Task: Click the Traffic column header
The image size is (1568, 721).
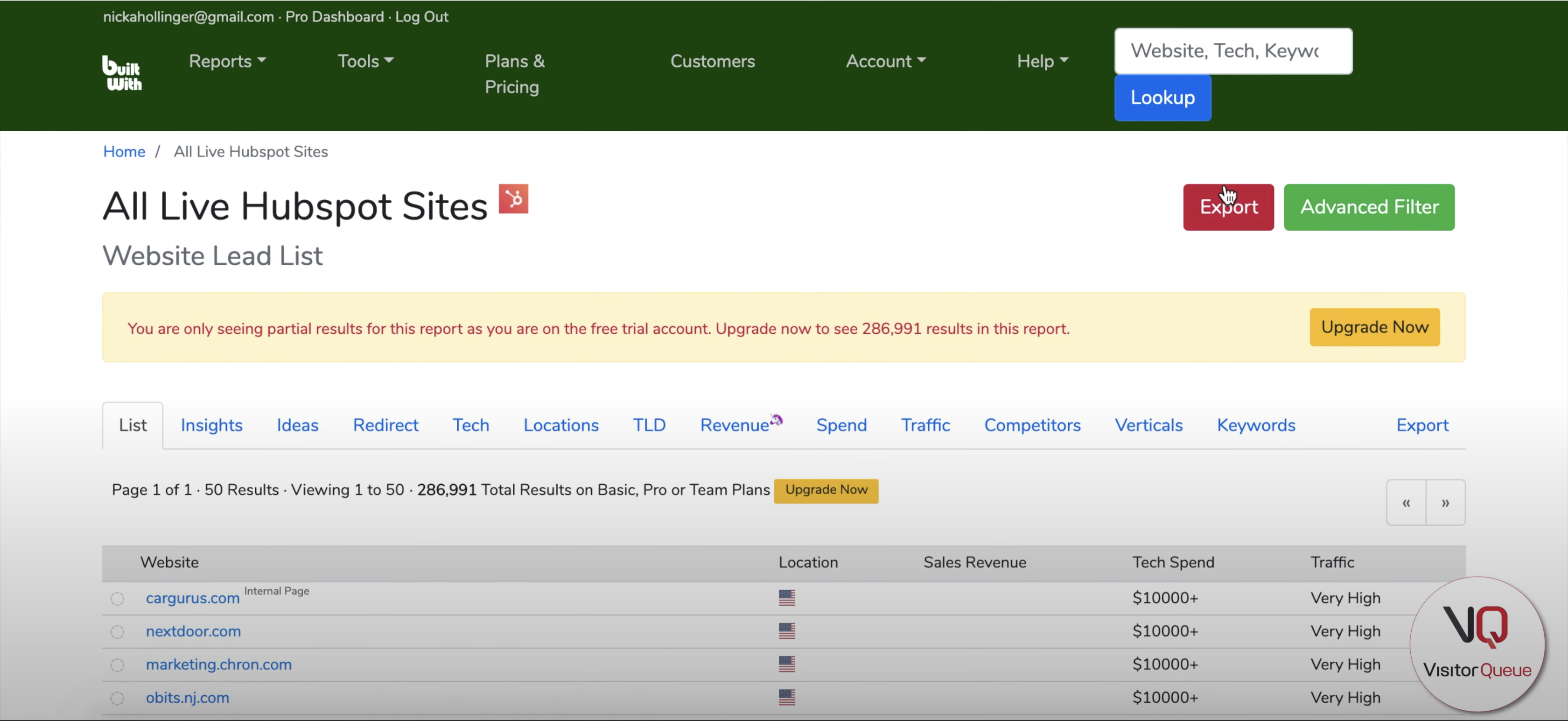Action: (1332, 562)
